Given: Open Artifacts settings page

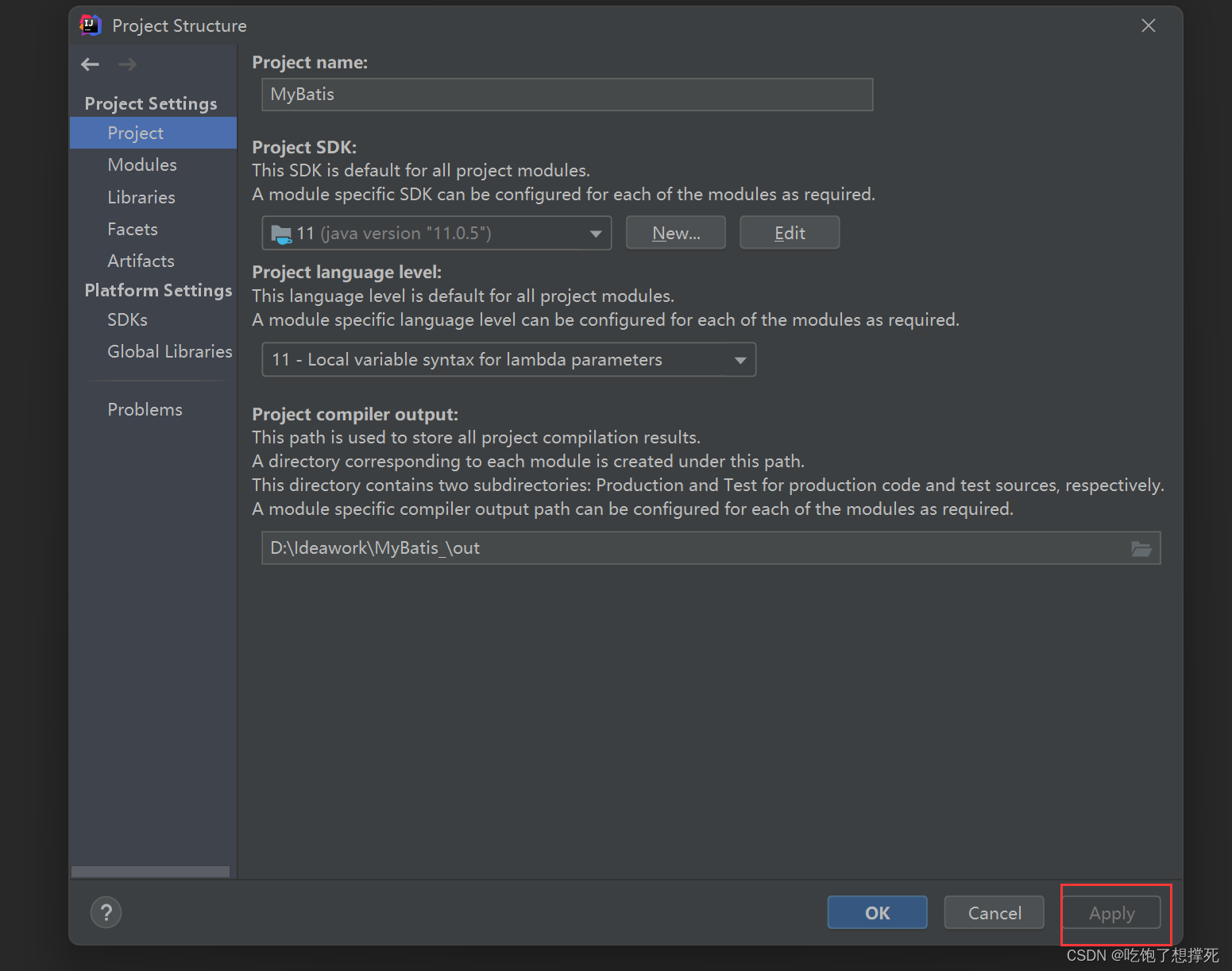Looking at the screenshot, I should [x=141, y=261].
